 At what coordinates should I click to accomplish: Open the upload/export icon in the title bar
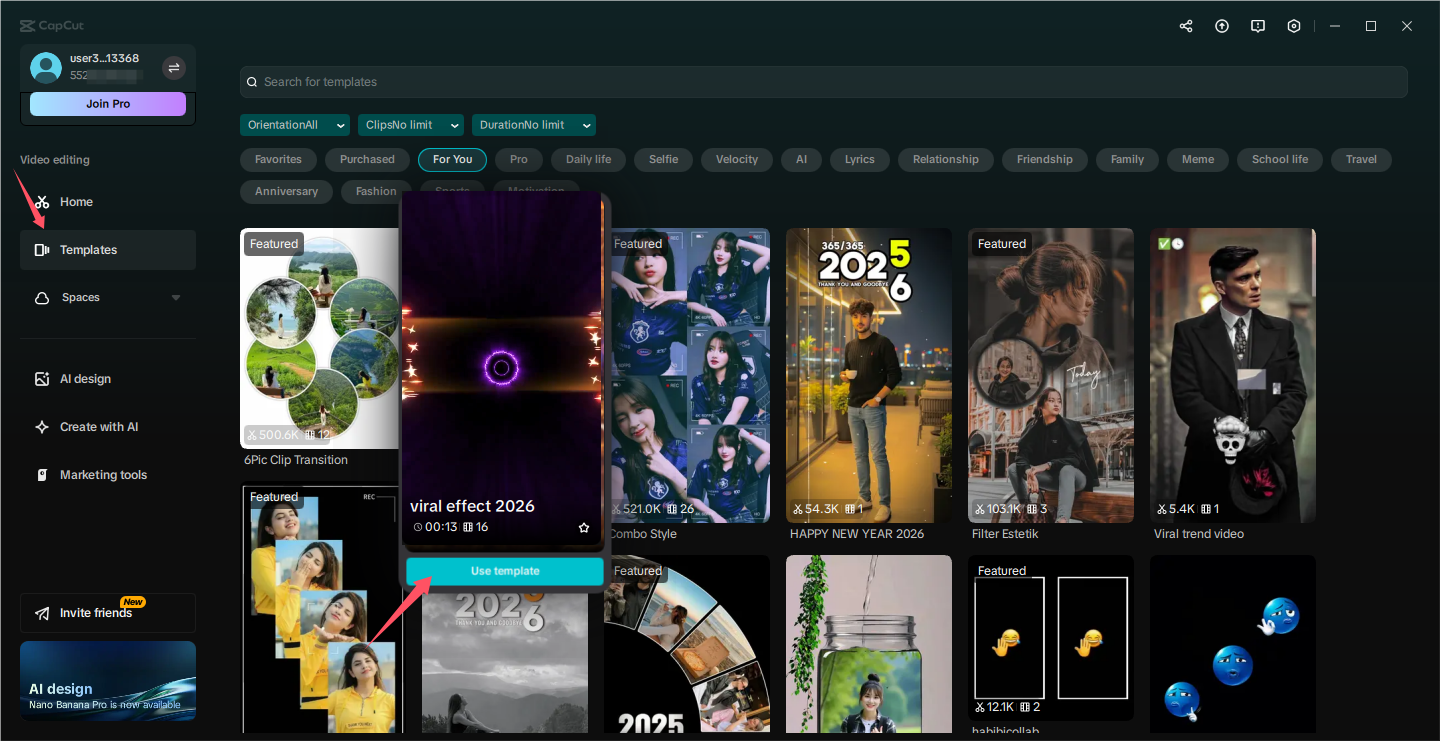(x=1222, y=26)
